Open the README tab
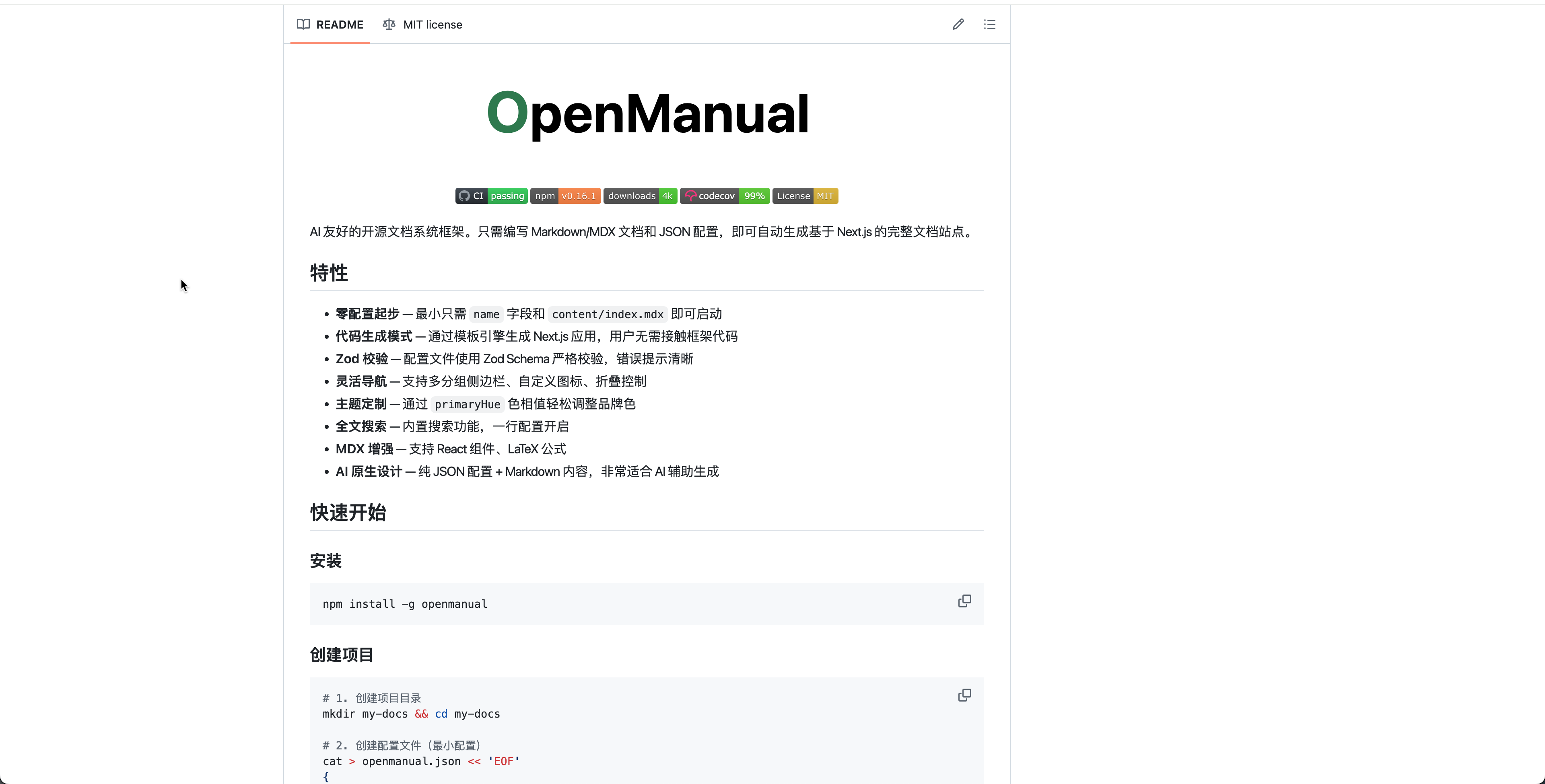This screenshot has height=784, width=1545. coord(330,25)
